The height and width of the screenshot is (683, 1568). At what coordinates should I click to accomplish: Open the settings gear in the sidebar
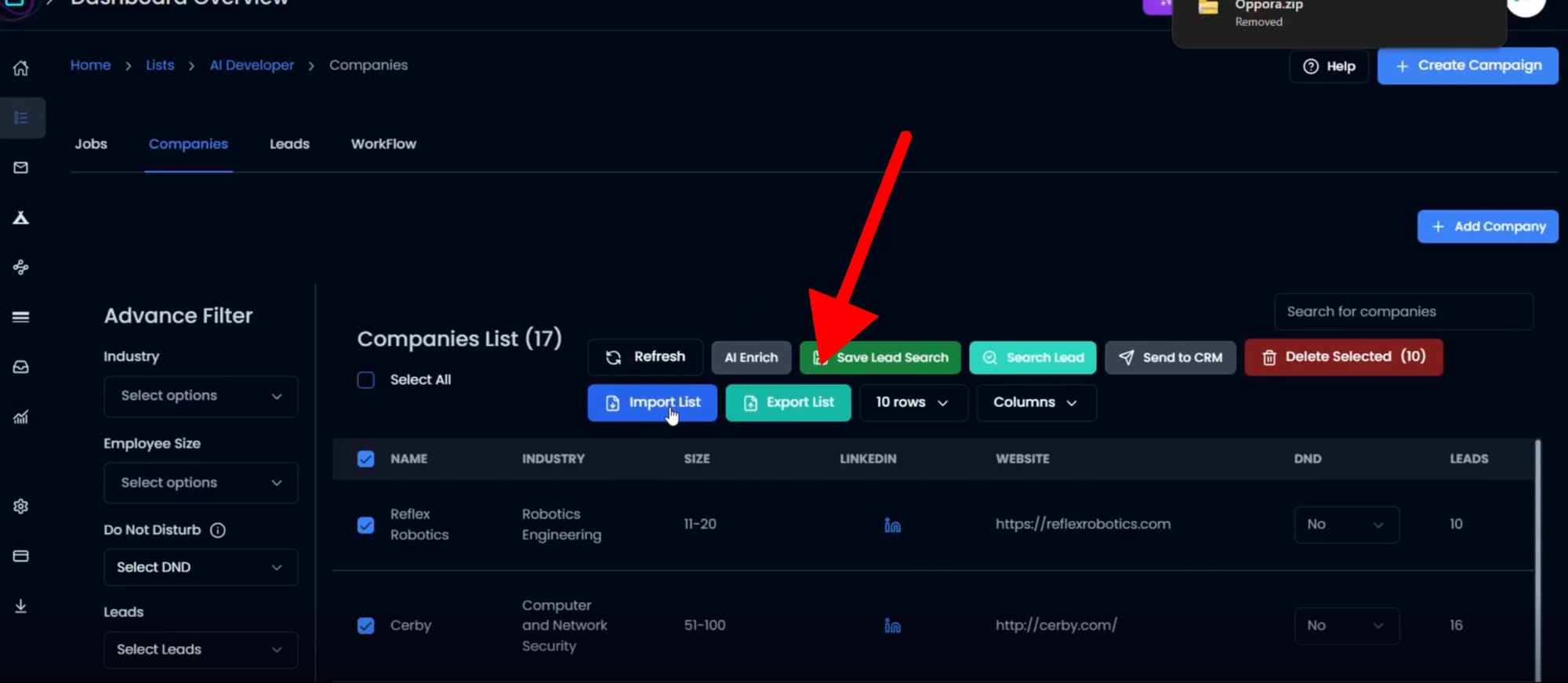(21, 507)
